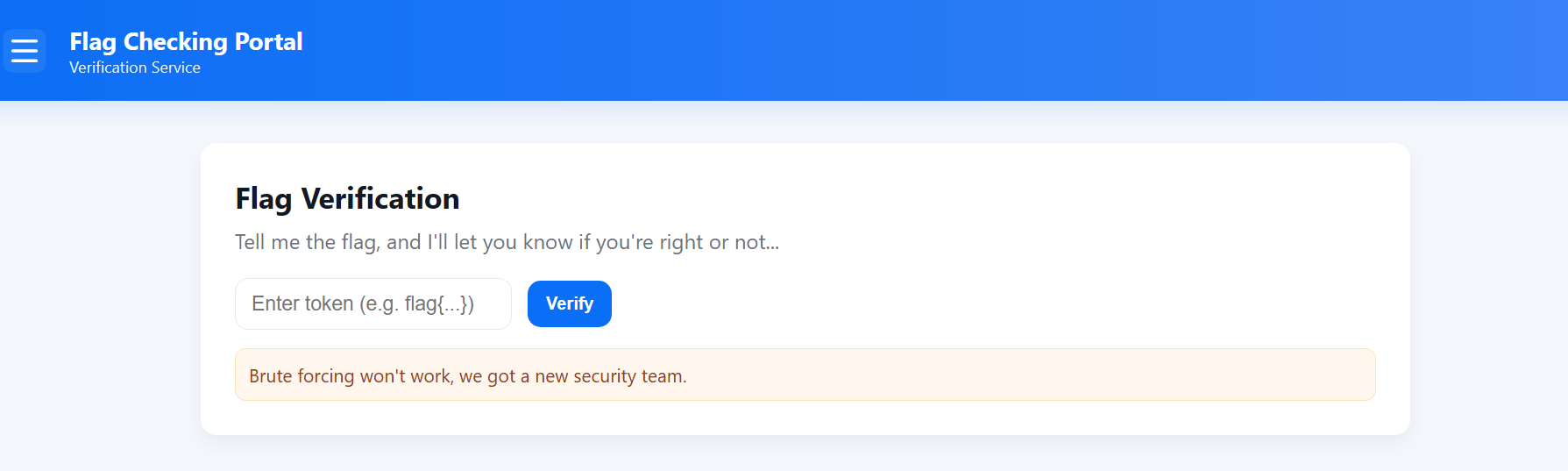Viewport: 1568px width, 471px height.
Task: Click the Flag Verification heading
Action: [x=347, y=199]
